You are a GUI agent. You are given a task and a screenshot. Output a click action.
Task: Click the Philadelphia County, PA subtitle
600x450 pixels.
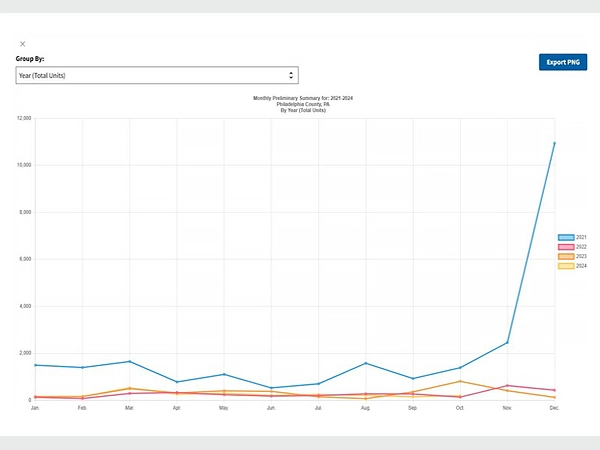(303, 104)
